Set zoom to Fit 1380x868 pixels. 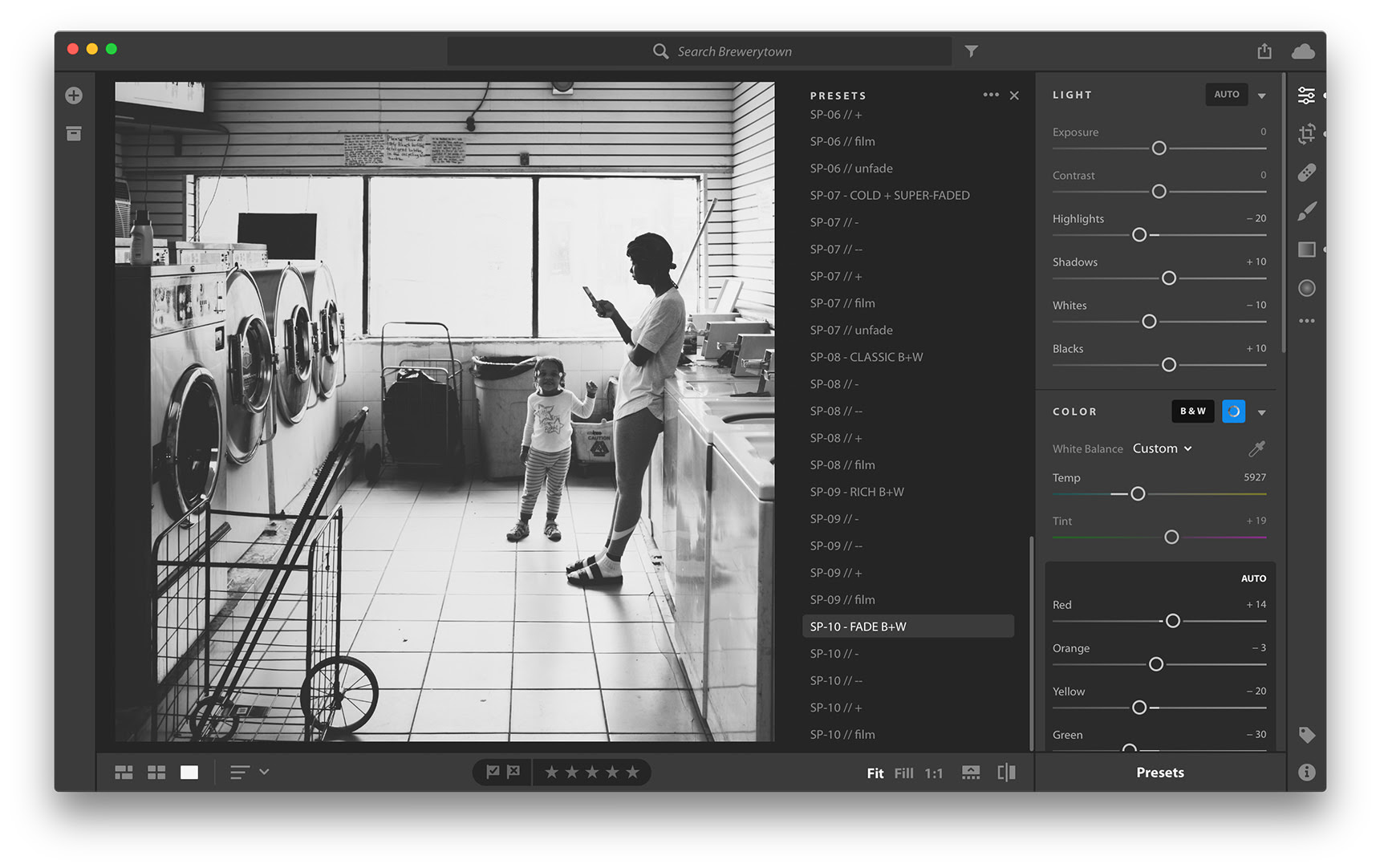[x=875, y=773]
